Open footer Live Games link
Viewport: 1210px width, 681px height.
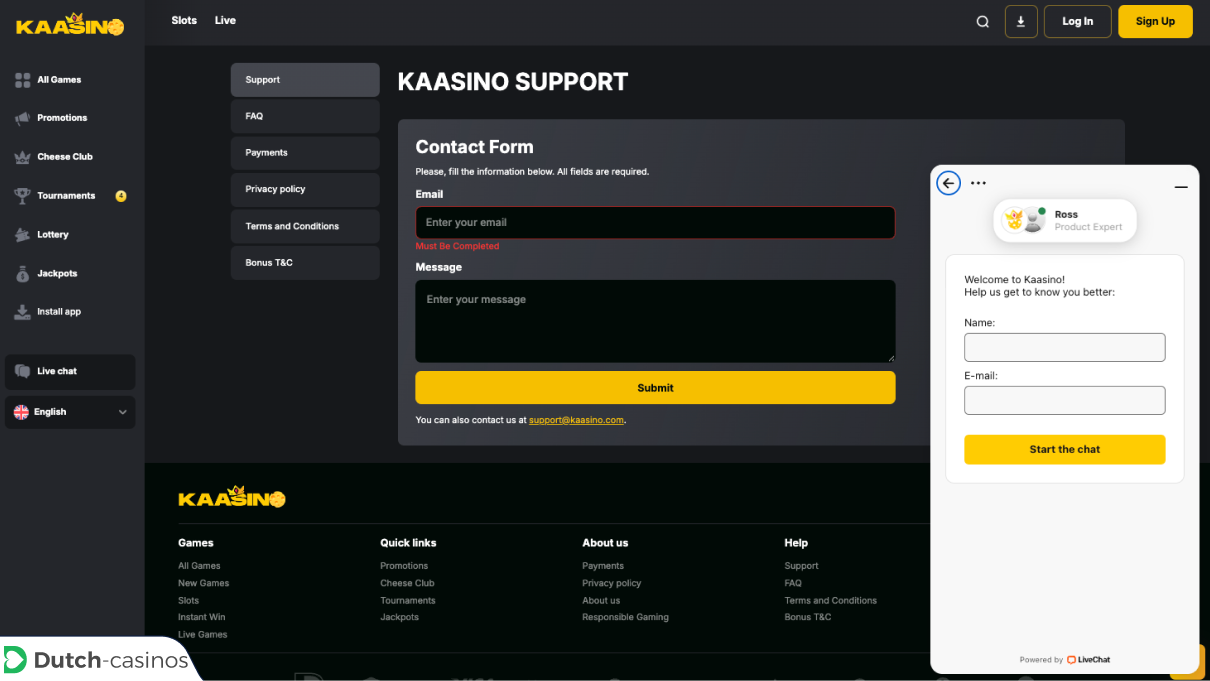[202, 634]
